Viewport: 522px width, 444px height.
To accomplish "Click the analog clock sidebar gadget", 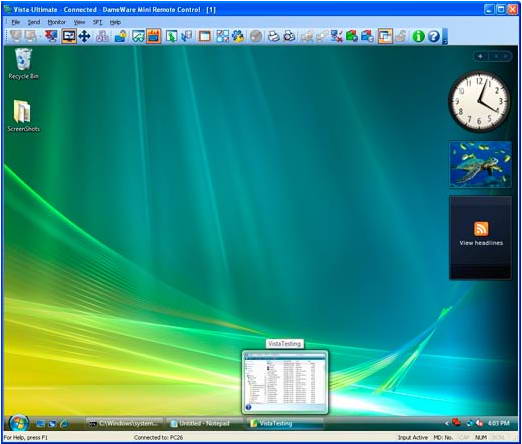I will (x=480, y=101).
